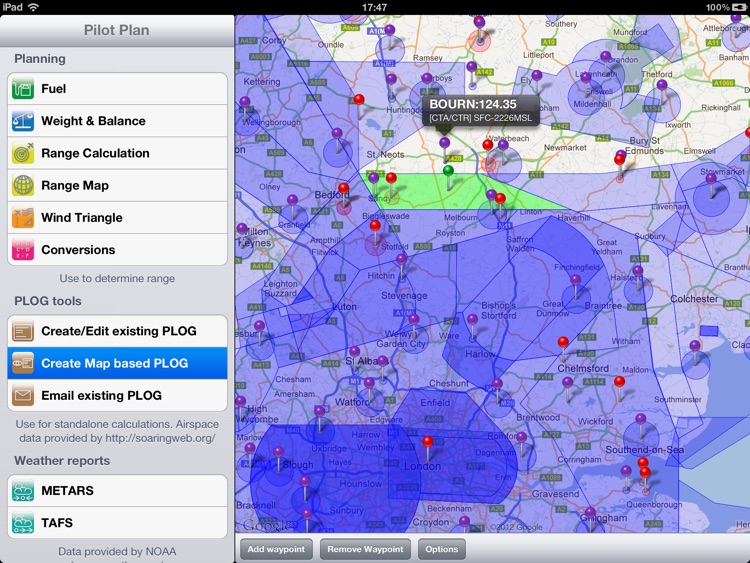Viewport: 750px width, 563px height.
Task: Tap the BOURN:124.35 airspace callout
Action: (481, 110)
